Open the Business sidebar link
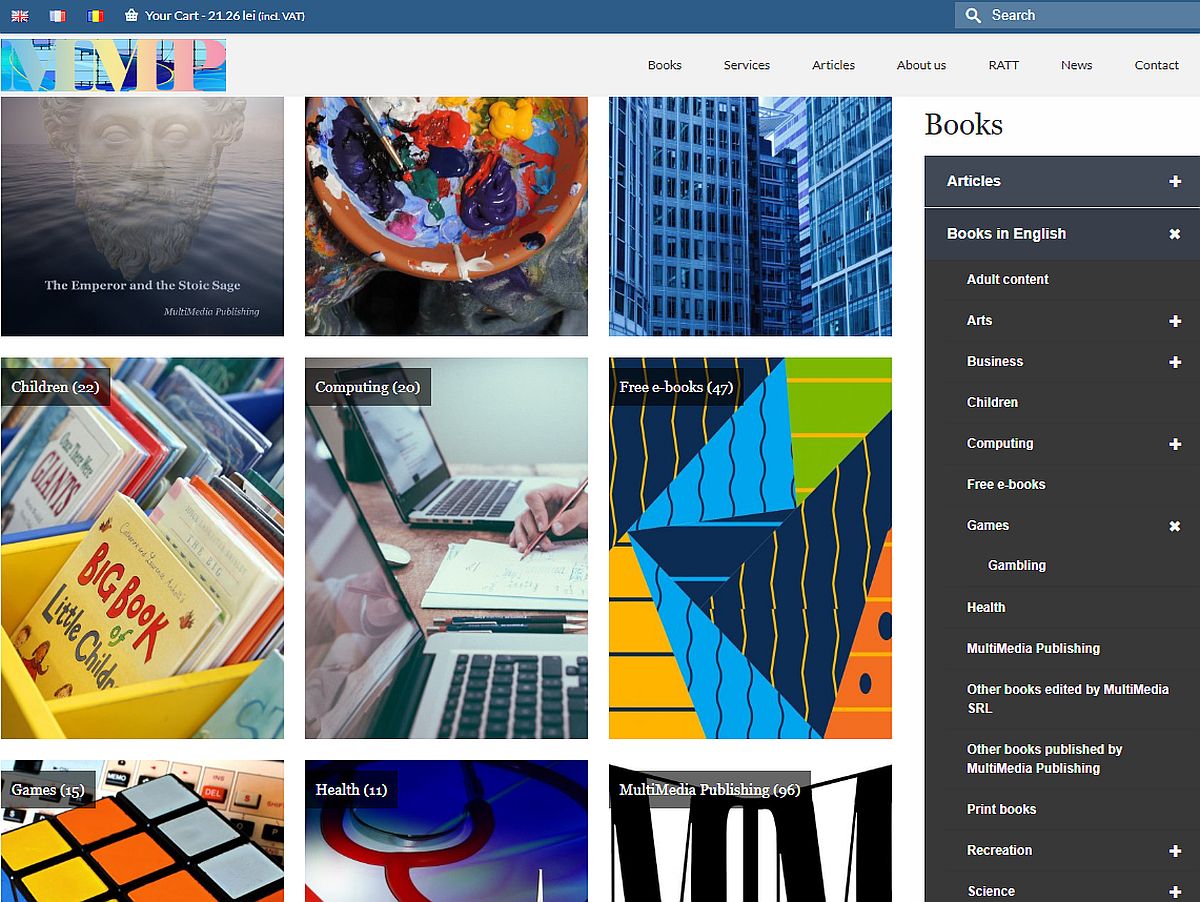The image size is (1200, 902). [994, 361]
